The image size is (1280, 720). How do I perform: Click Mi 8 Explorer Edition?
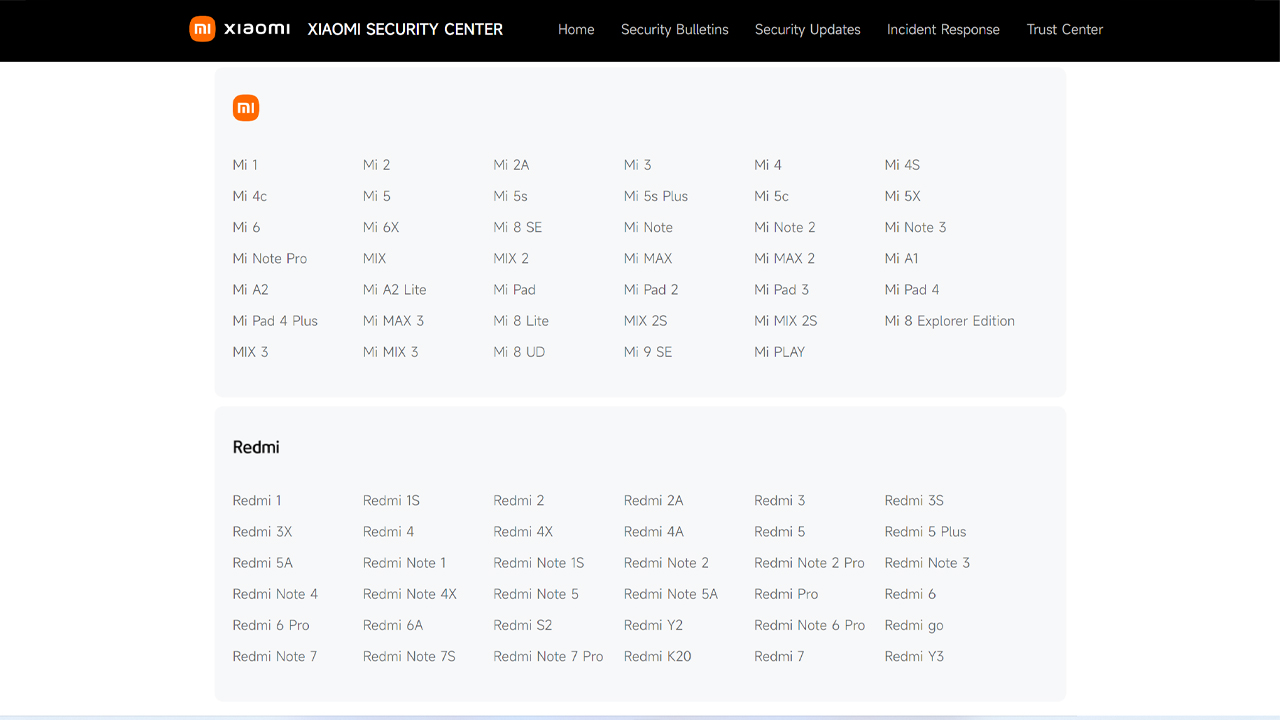pyautogui.click(x=950, y=320)
